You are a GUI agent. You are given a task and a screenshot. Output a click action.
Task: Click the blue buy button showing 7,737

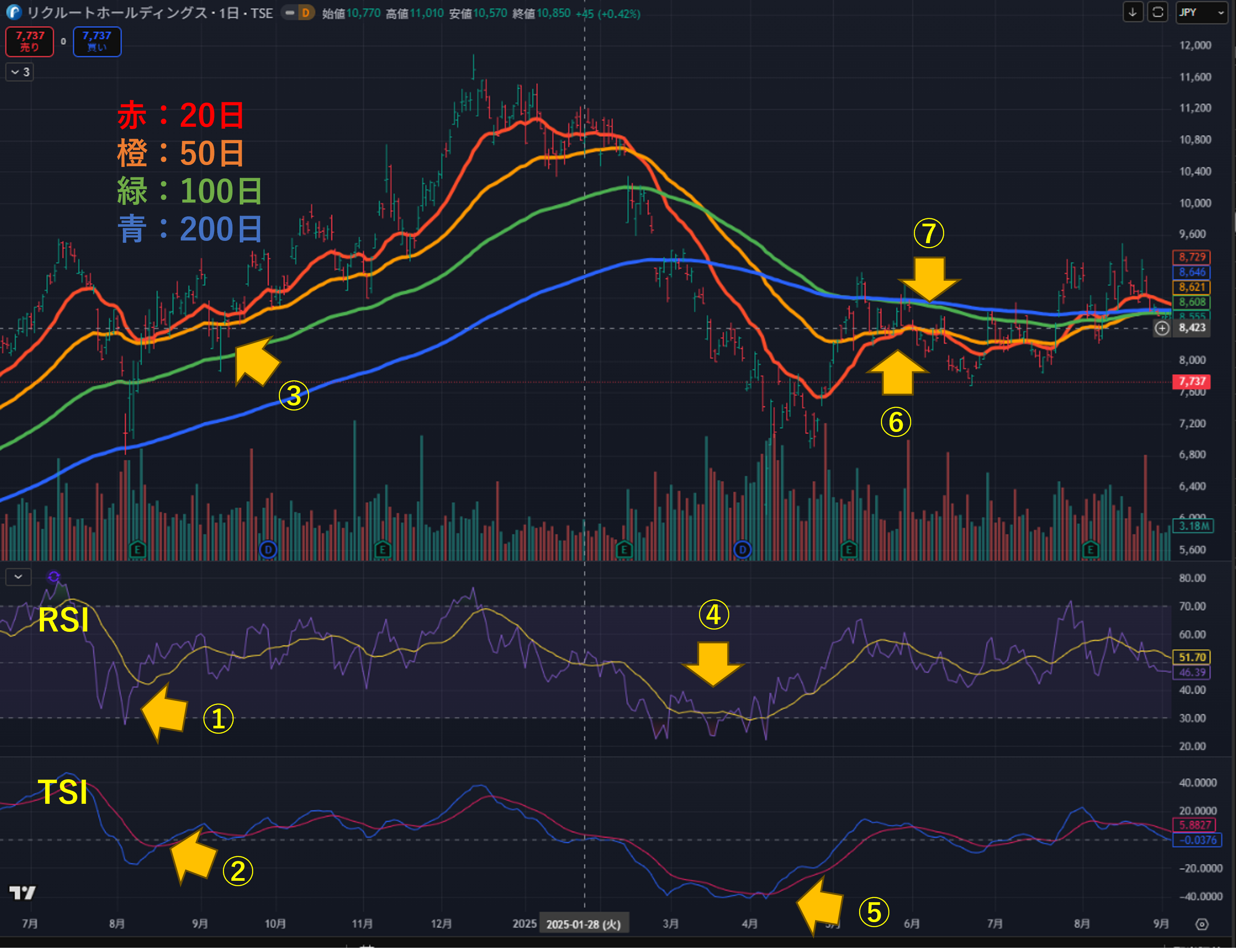97,41
